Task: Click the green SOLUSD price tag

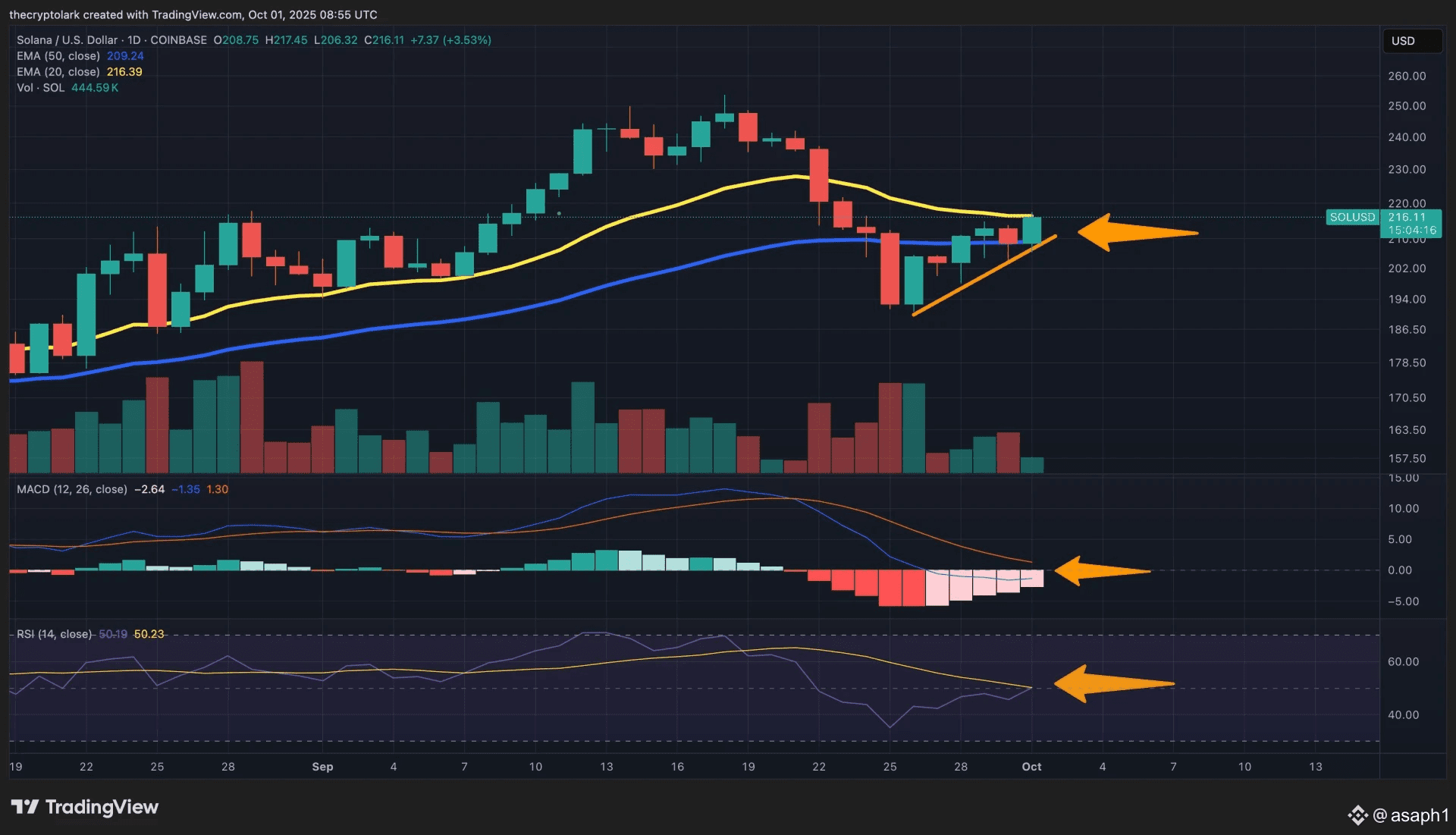Action: click(x=1352, y=217)
